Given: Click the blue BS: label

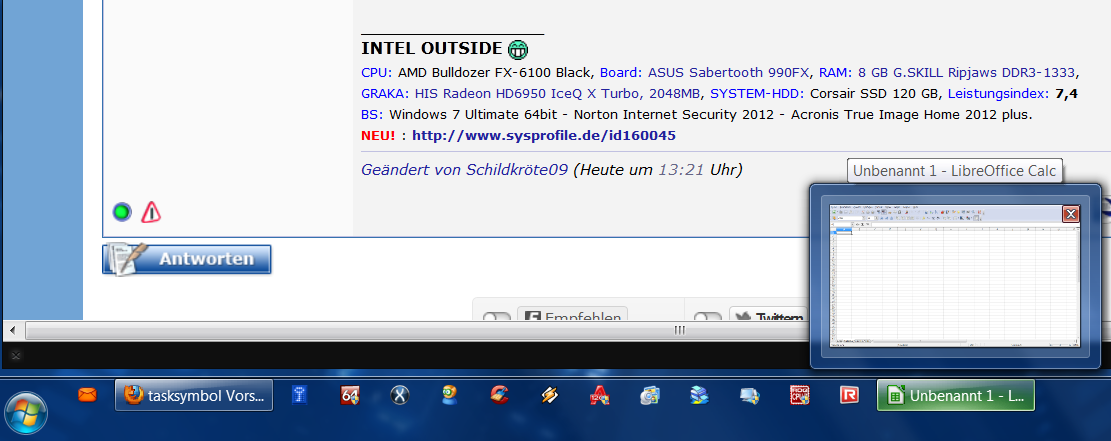Looking at the screenshot, I should pos(372,114).
